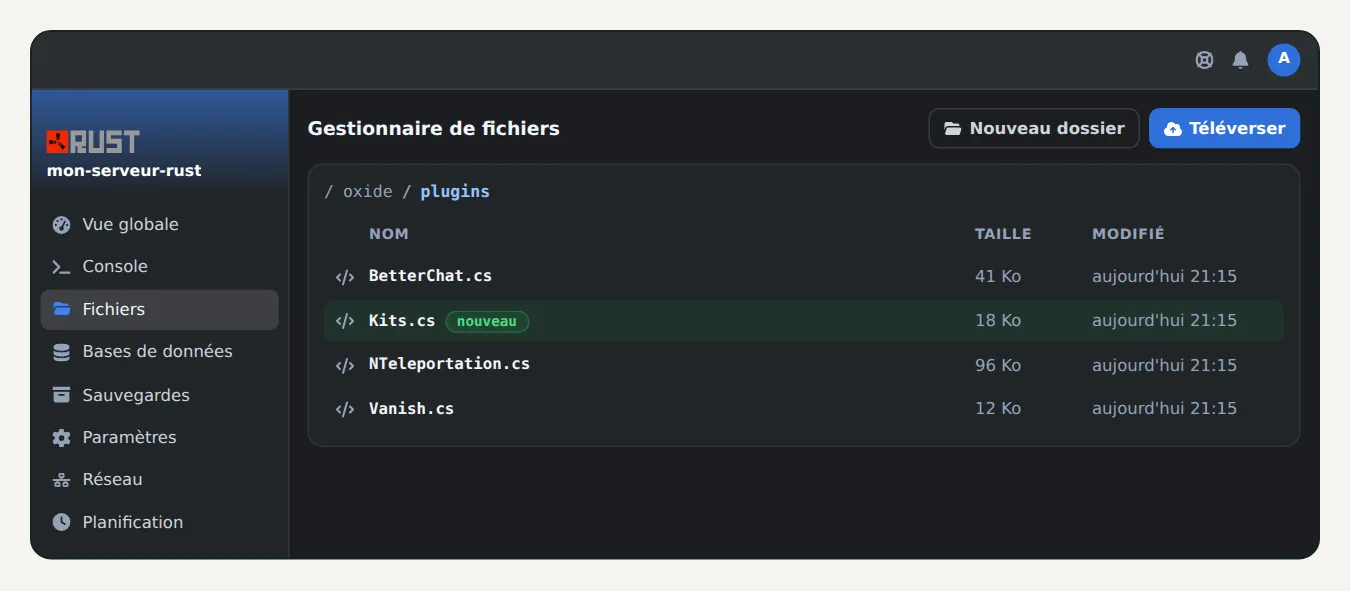1350x591 pixels.
Task: Open Réseau section
Action: 159,480
